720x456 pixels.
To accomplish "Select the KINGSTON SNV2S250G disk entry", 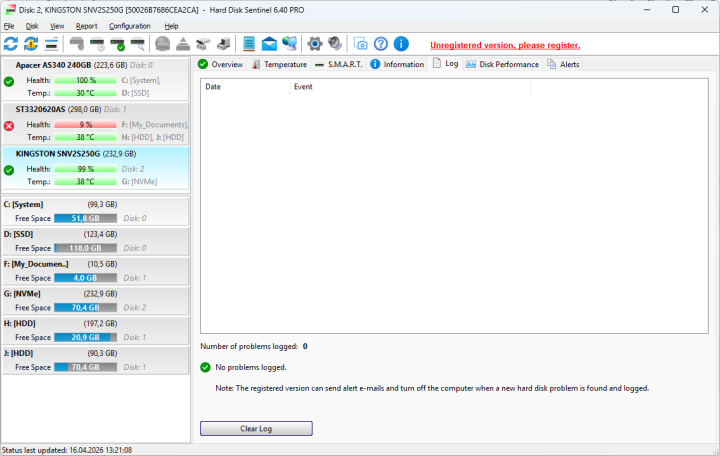I will (x=96, y=168).
